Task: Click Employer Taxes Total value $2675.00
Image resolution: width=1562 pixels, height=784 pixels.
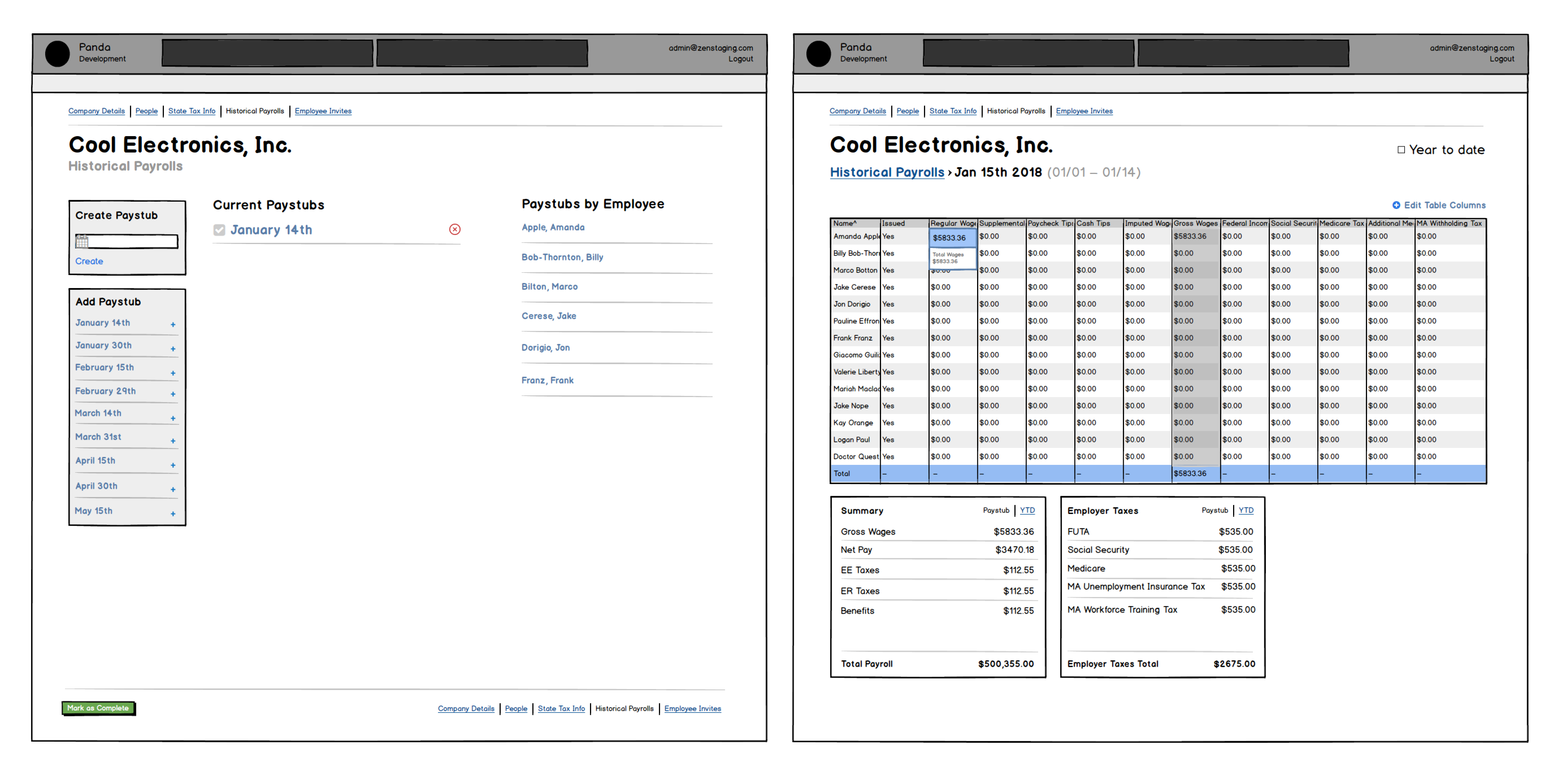Action: pos(1235,664)
